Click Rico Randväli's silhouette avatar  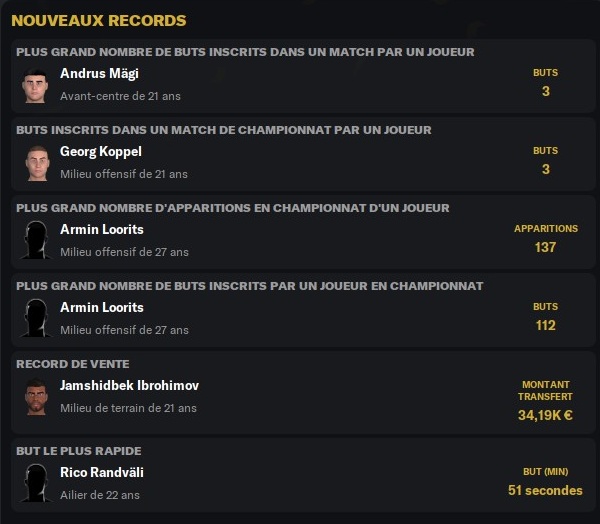(x=36, y=482)
